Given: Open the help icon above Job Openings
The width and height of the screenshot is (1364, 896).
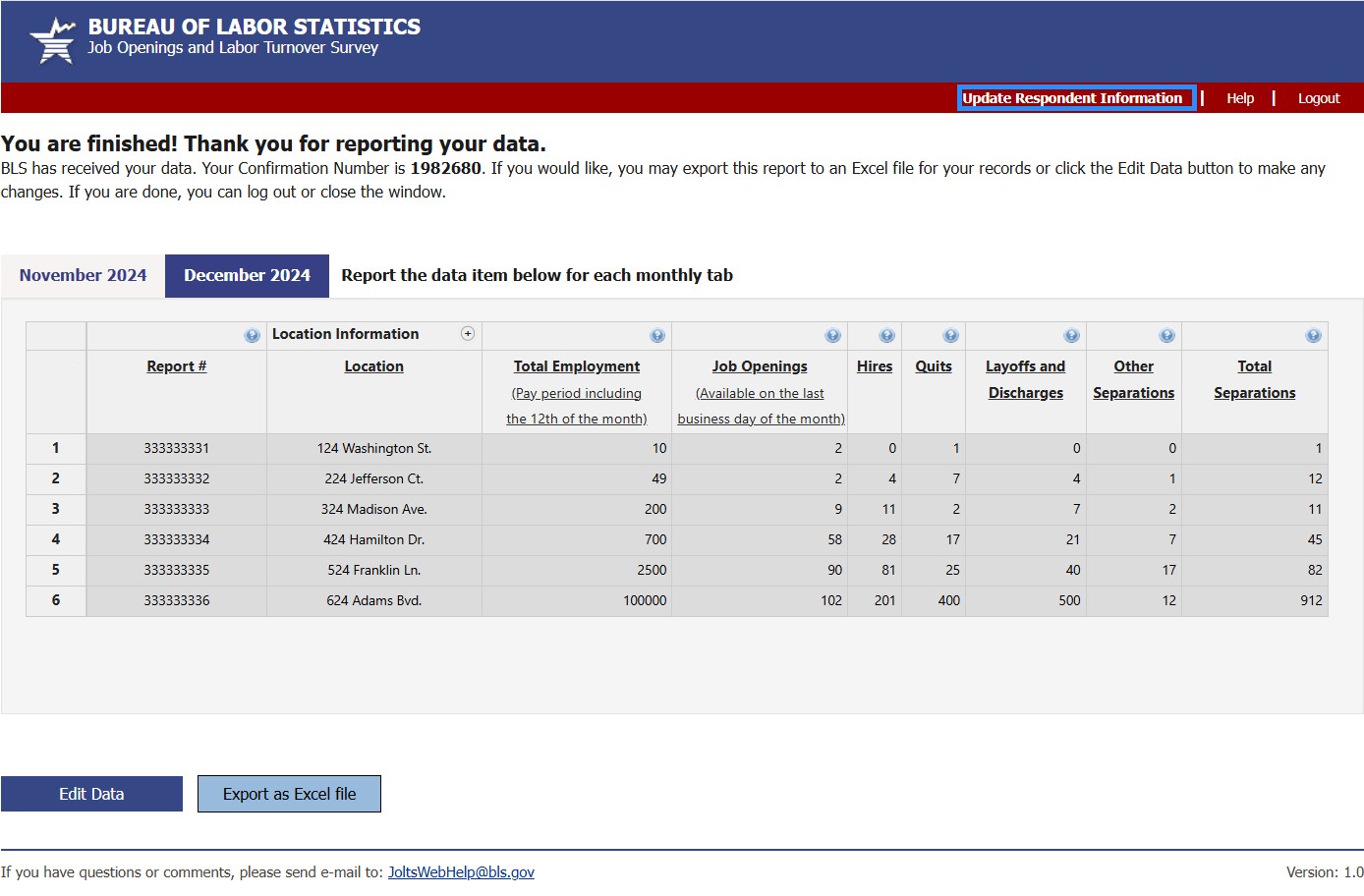Looking at the screenshot, I should pos(833,336).
